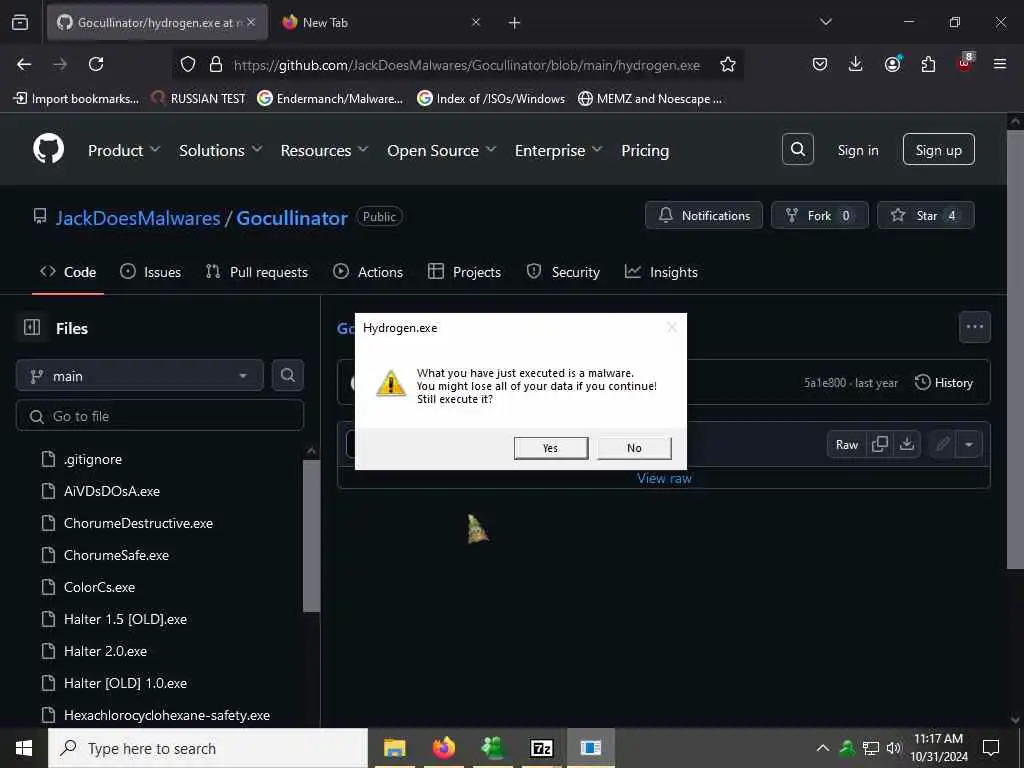
Task: Click No in the Hydrogen.exe dialog
Action: tap(634, 448)
